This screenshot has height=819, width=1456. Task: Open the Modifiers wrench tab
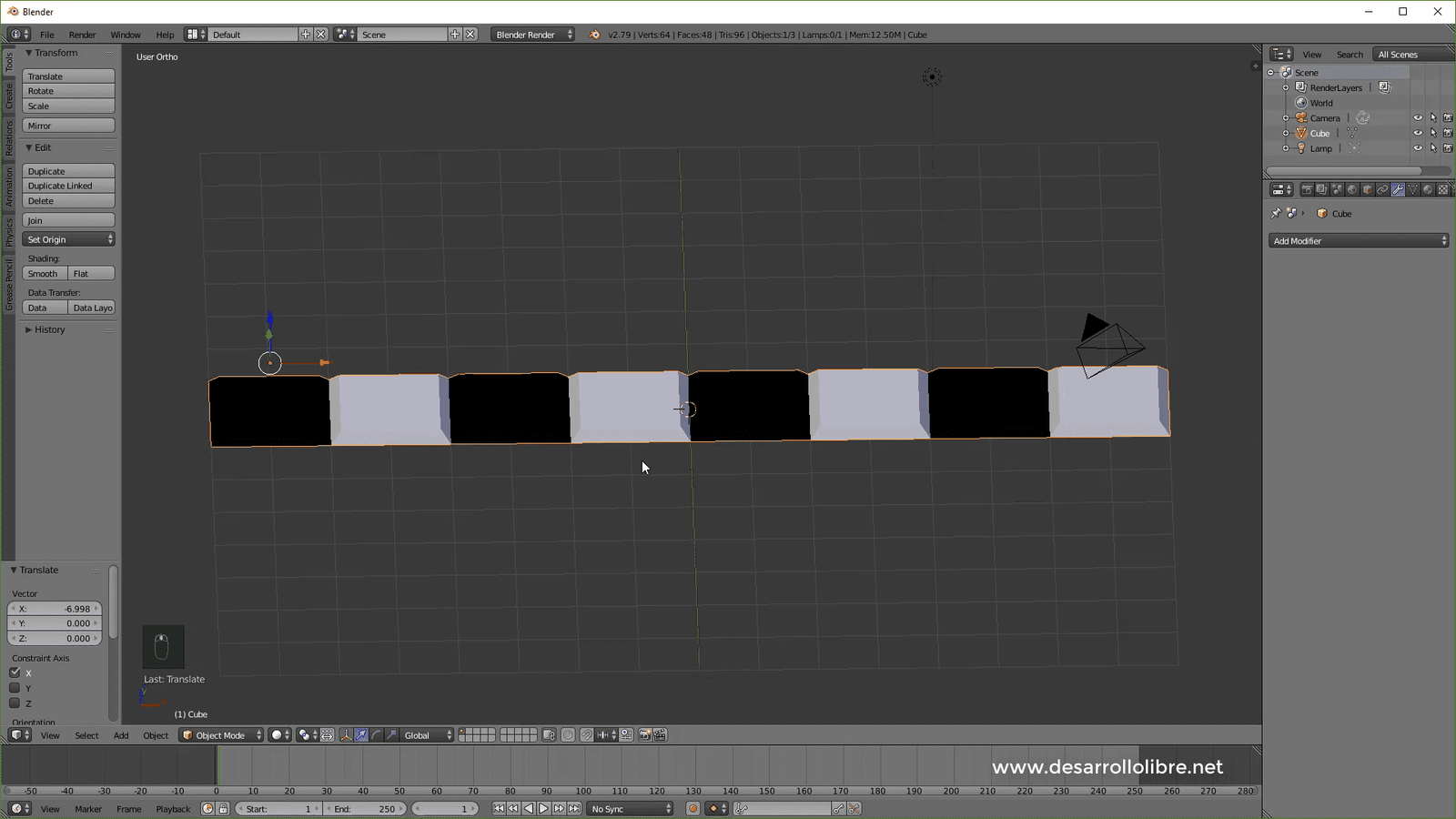tap(1398, 189)
